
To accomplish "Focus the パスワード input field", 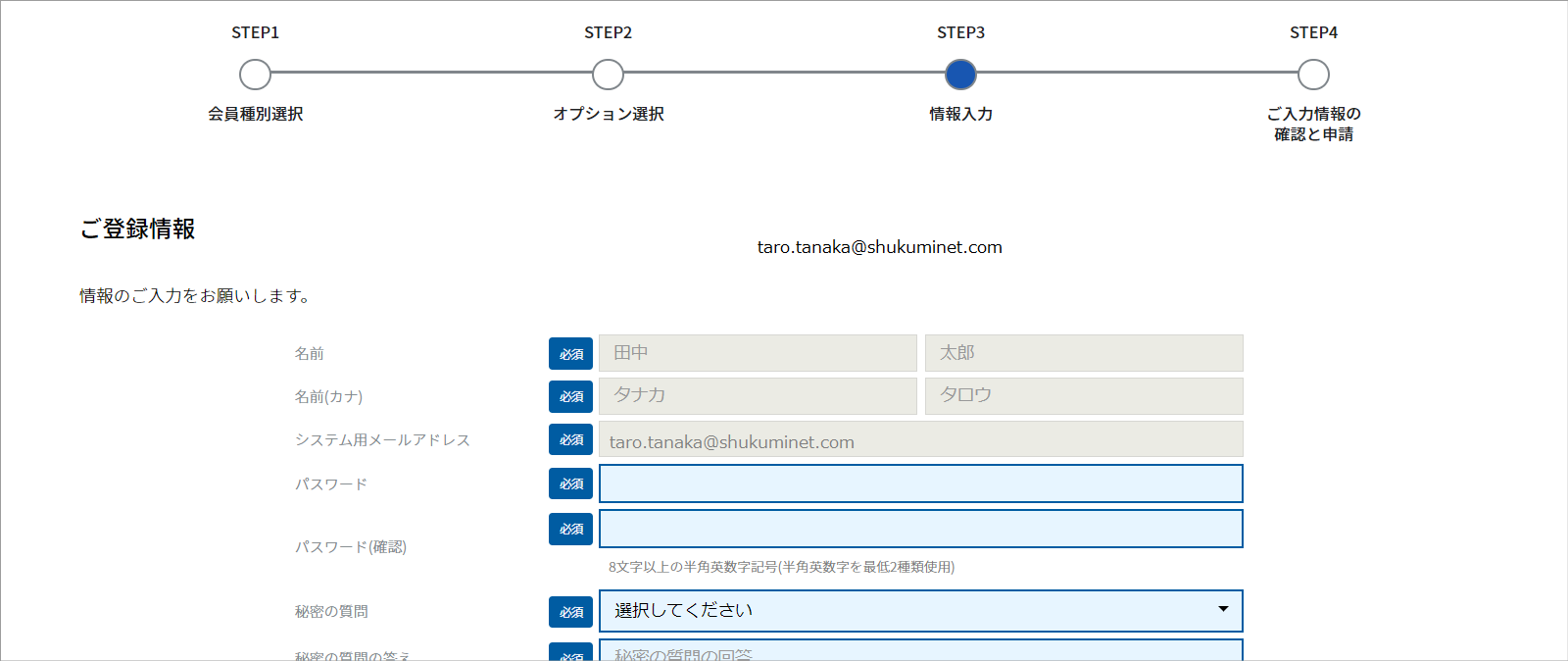I will pos(920,483).
